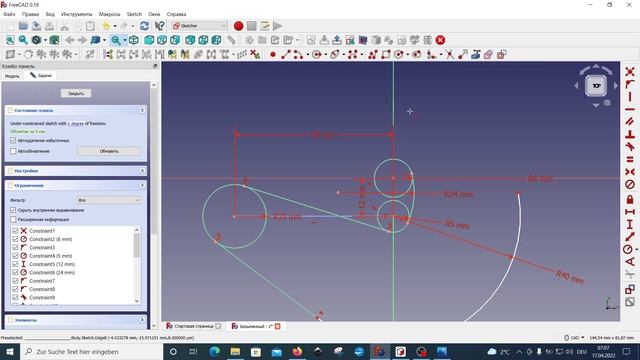Uncheck the Constraint6 (24 mm) checkbox

tap(15, 273)
